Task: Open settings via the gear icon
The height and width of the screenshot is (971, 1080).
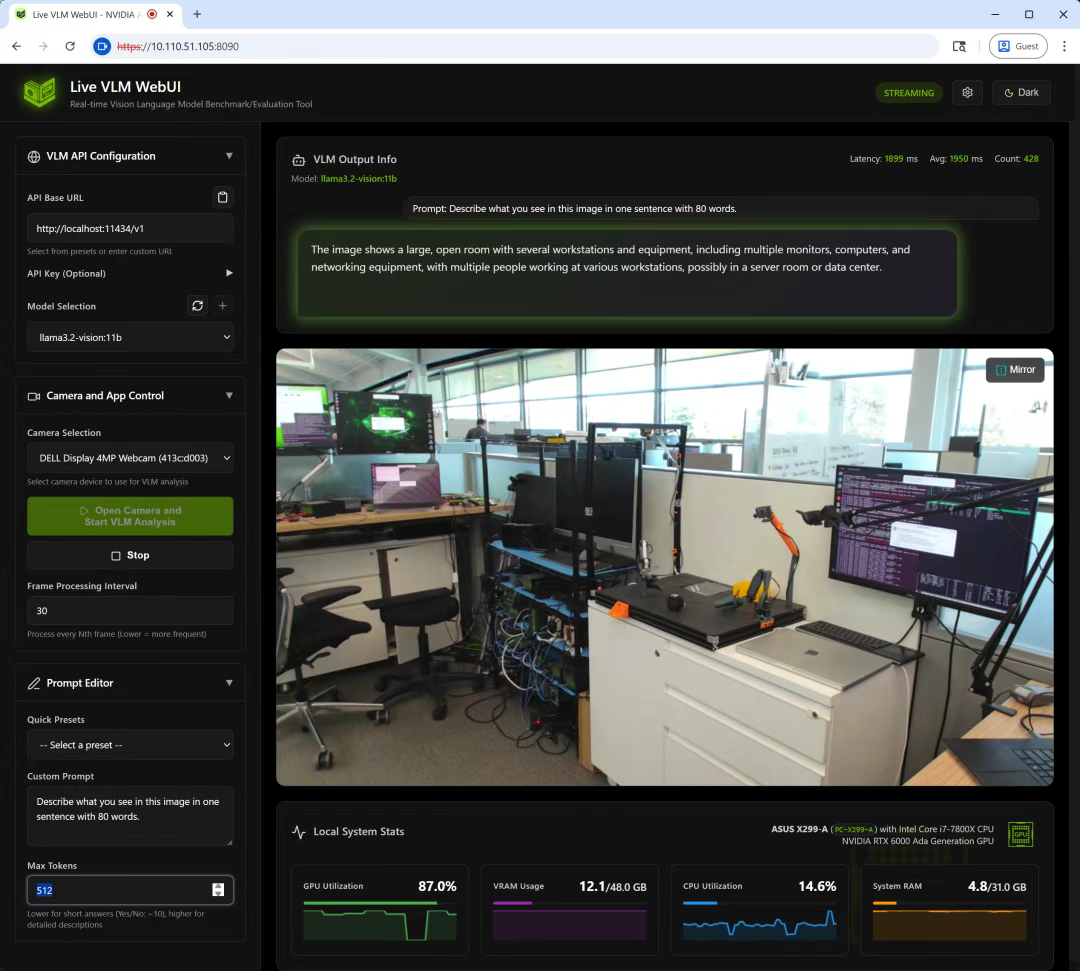Action: (x=966, y=92)
